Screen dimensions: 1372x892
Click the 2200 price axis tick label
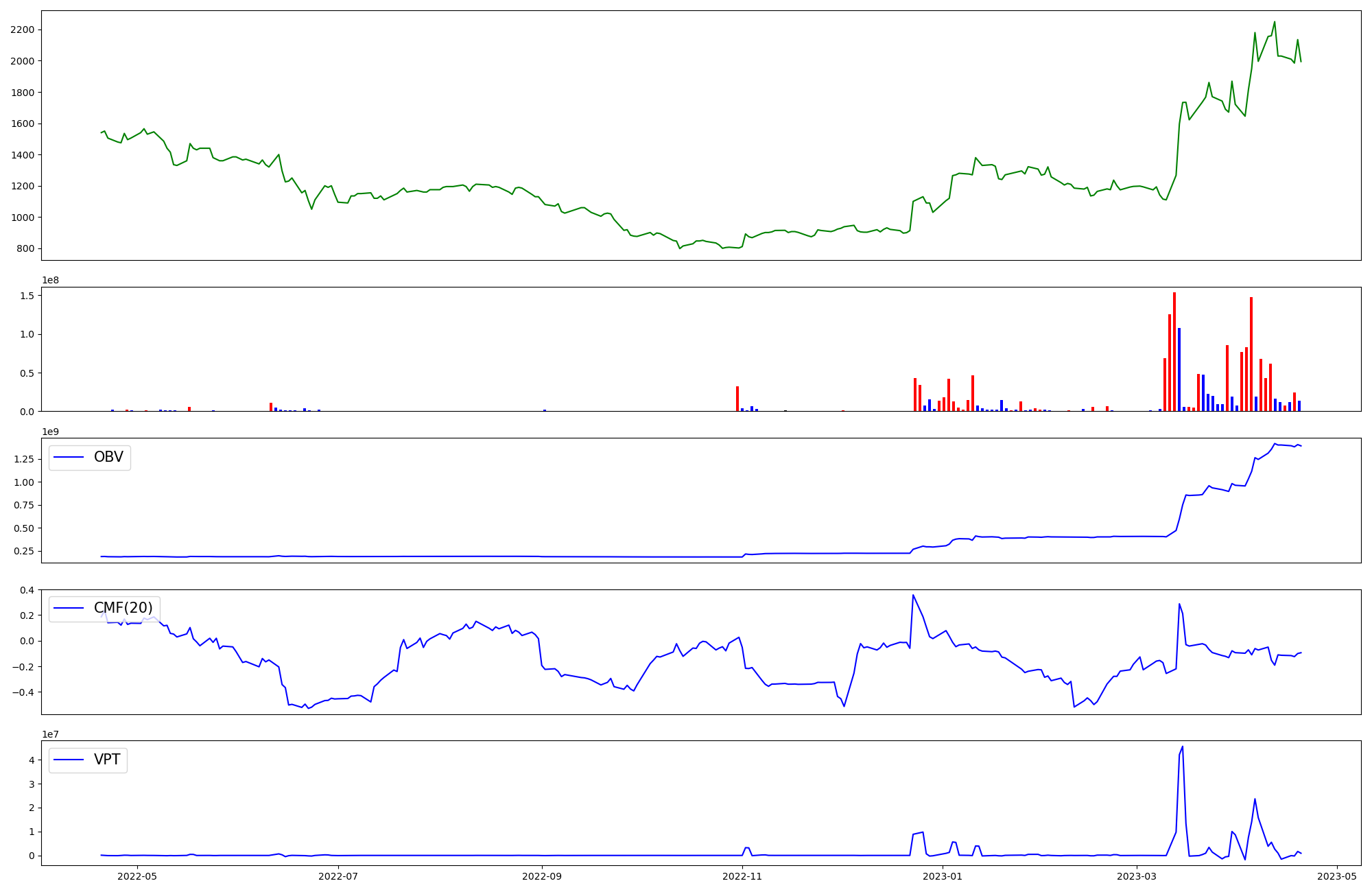[23, 30]
